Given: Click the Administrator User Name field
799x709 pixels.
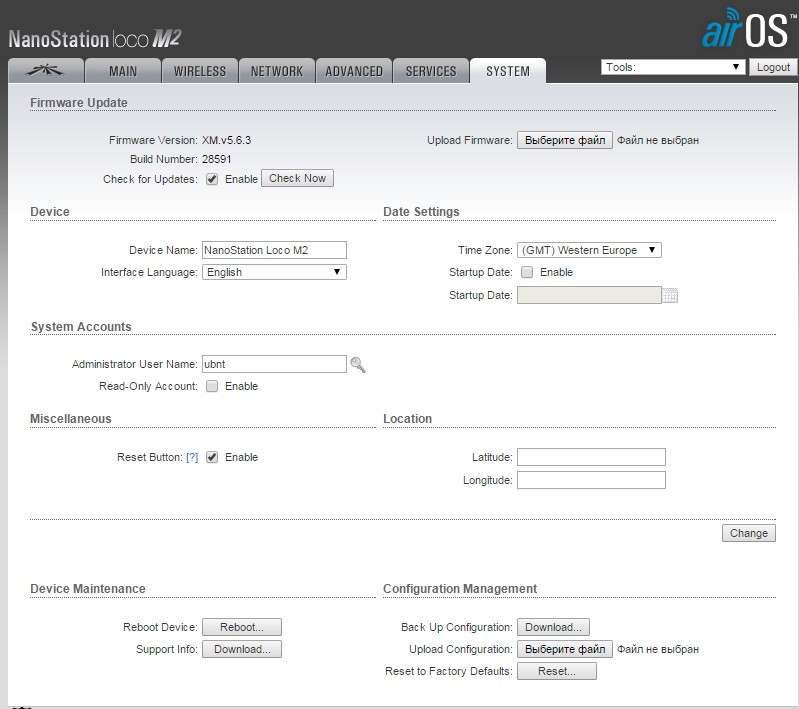Looking at the screenshot, I should click(274, 364).
